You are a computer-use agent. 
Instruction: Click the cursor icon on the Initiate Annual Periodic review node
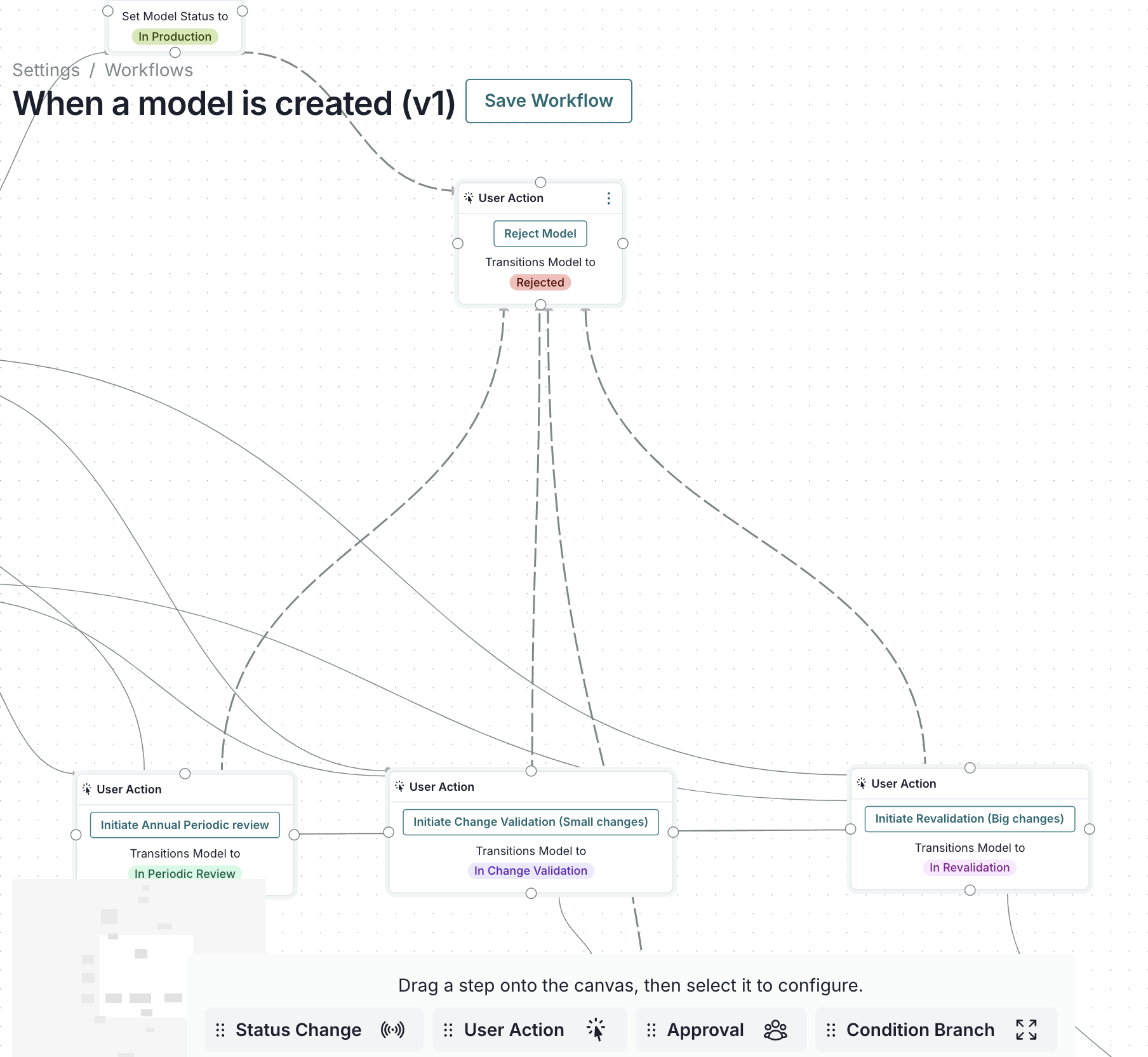87,789
